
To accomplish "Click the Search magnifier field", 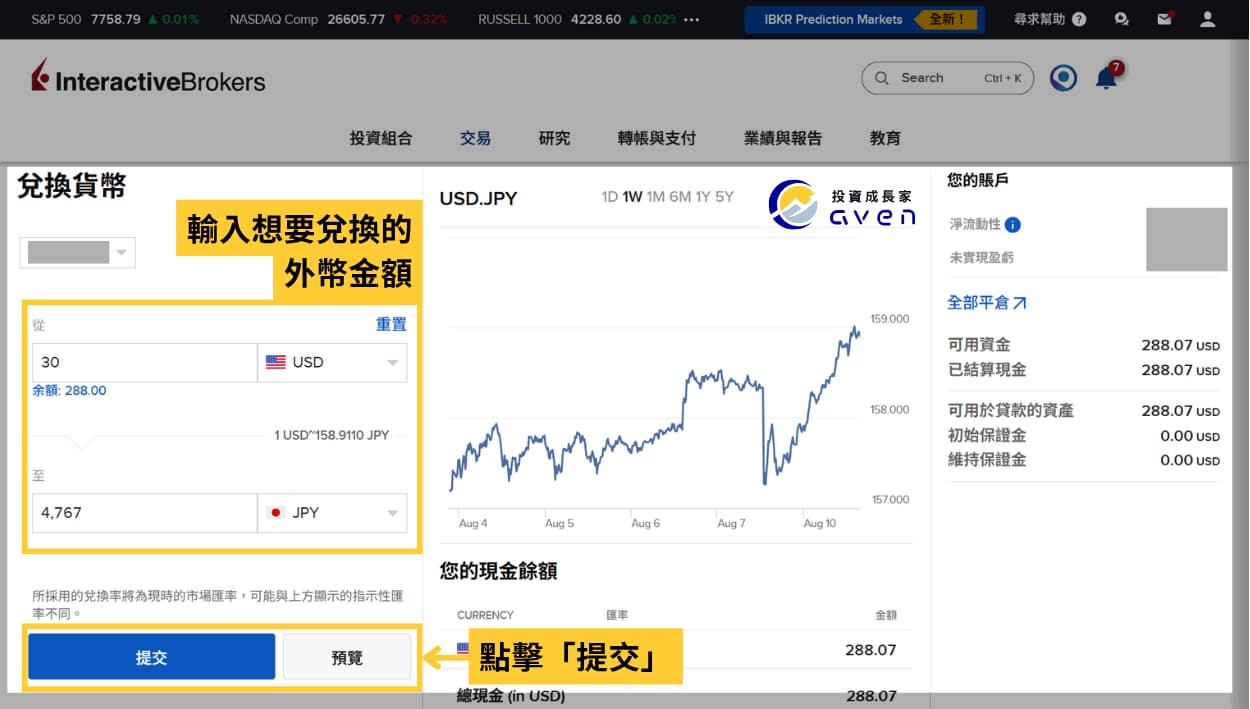I will tap(947, 78).
